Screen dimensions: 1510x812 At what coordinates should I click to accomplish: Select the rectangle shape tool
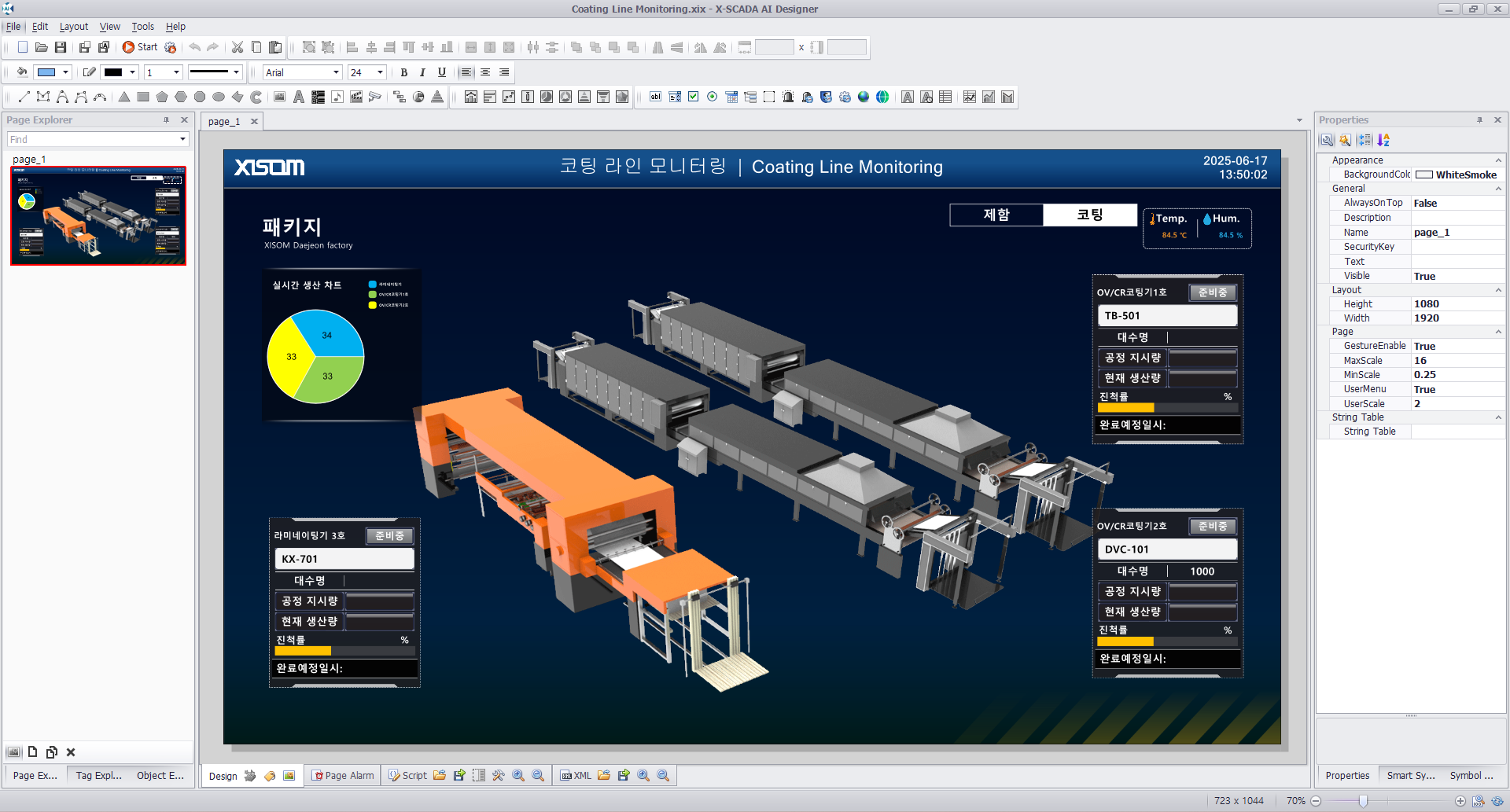(x=143, y=97)
